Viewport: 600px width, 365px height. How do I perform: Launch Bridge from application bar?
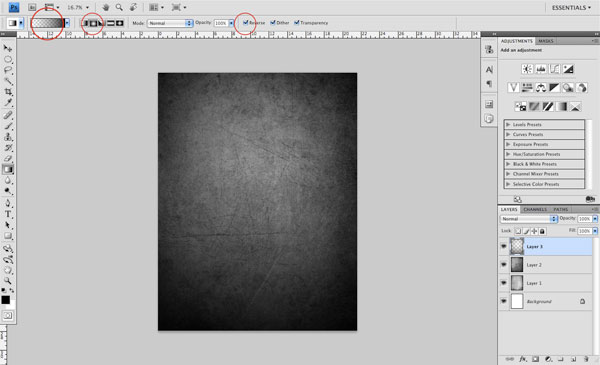pos(32,7)
